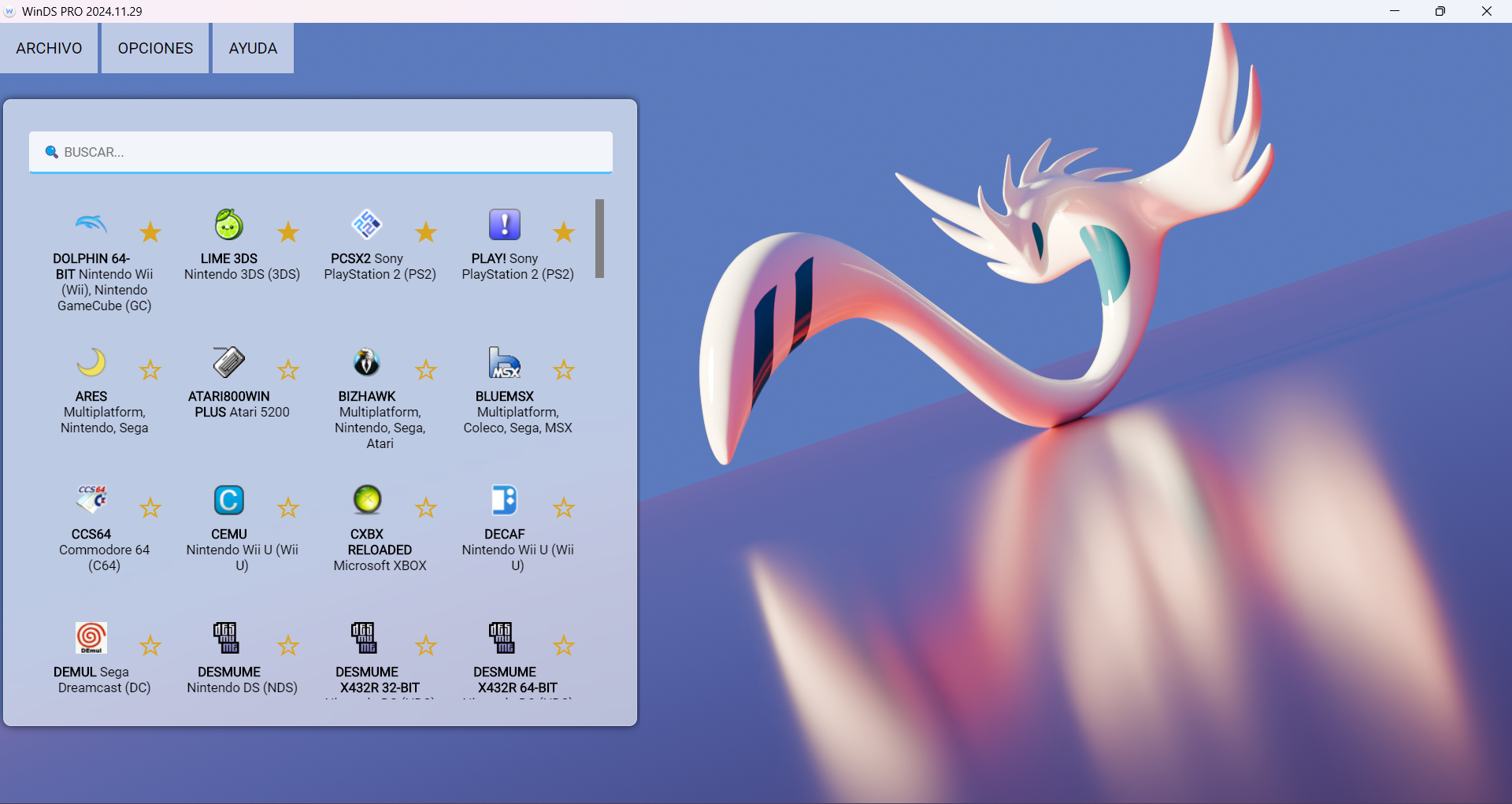Select the BIZHAWK Multiplatform label

coord(380,420)
